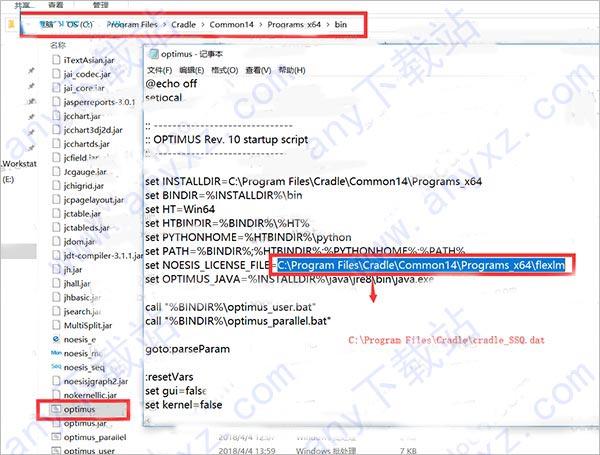600x455 pixels.
Task: Select the Program Files breadcrumb in Explorer
Action: pyautogui.click(x=132, y=24)
